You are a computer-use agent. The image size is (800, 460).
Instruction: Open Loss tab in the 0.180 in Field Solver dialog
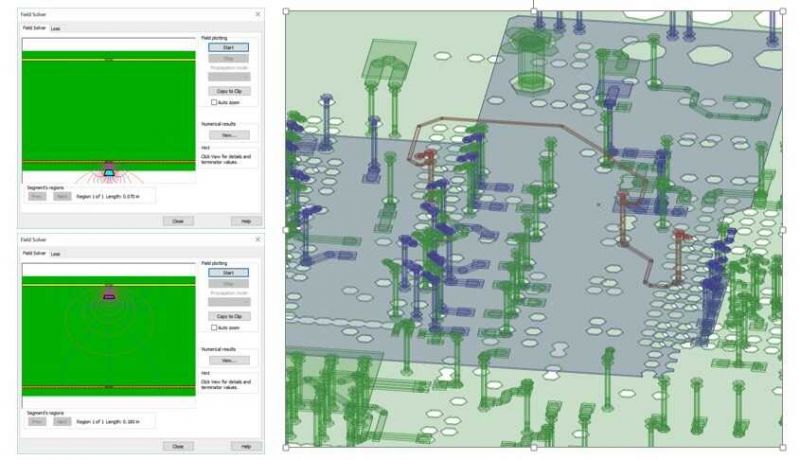pos(55,253)
